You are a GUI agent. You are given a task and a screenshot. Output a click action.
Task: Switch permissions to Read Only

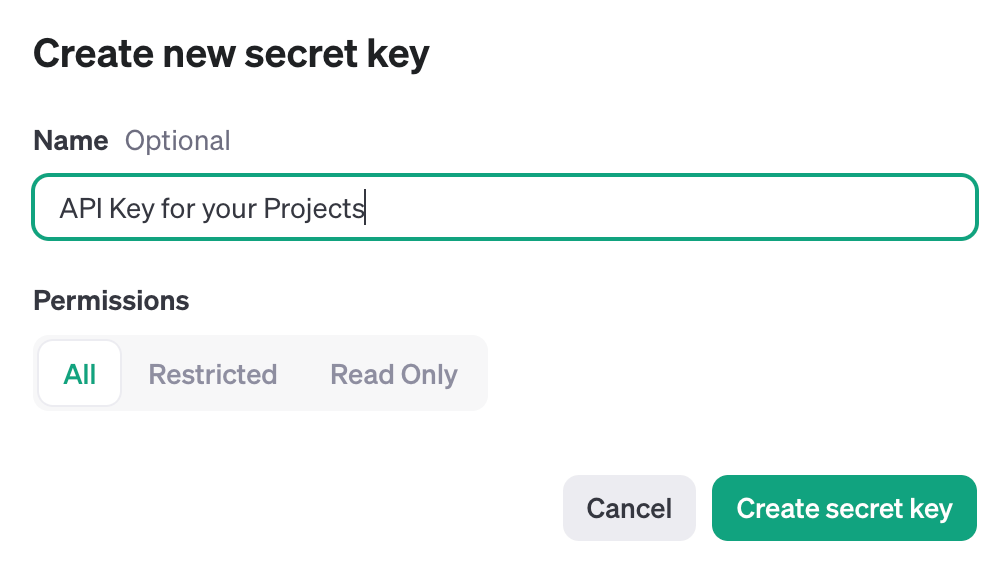394,374
